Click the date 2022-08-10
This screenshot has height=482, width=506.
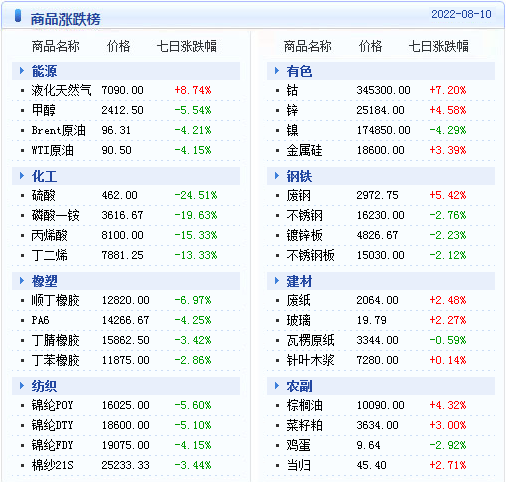pyautogui.click(x=461, y=14)
